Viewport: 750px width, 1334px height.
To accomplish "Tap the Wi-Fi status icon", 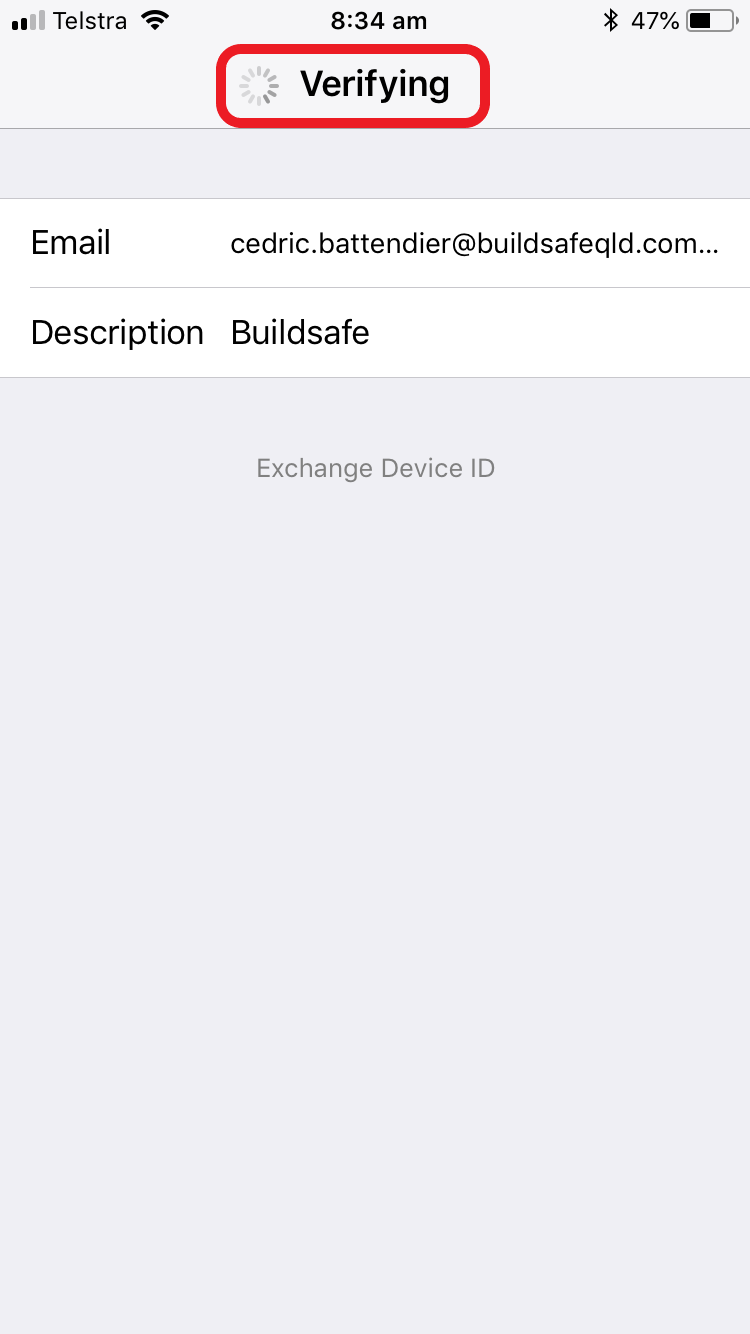I will pyautogui.click(x=154, y=20).
